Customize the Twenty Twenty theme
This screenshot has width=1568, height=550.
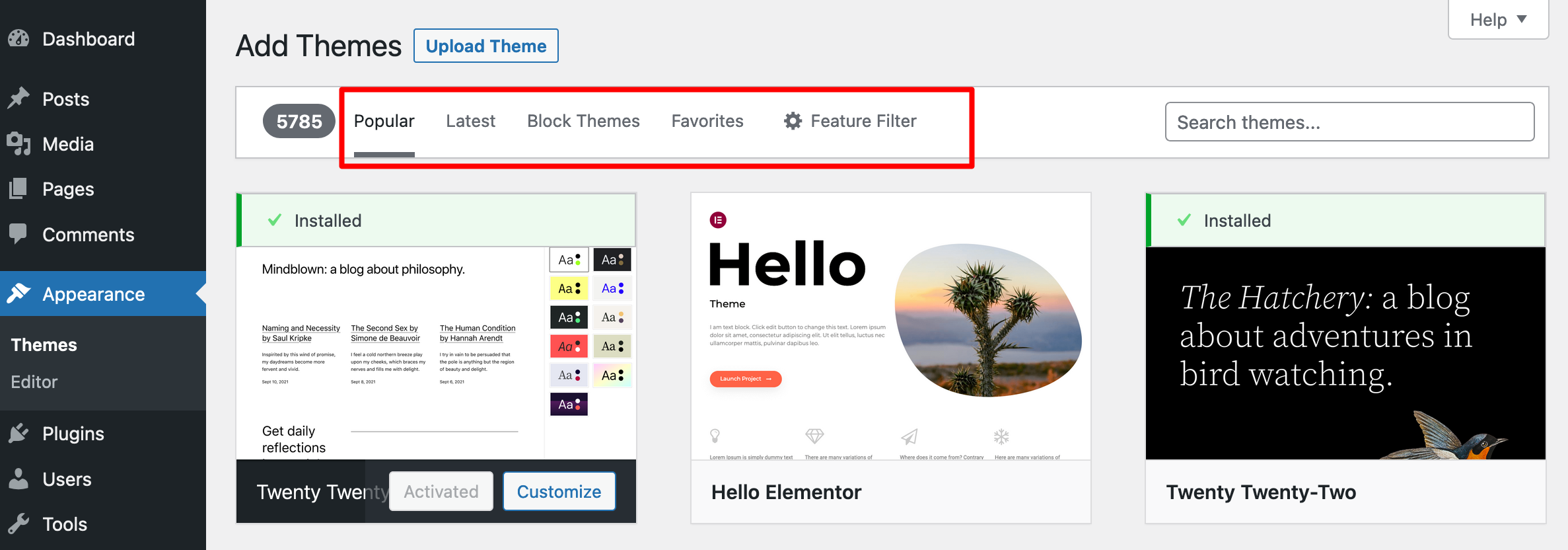(x=559, y=491)
